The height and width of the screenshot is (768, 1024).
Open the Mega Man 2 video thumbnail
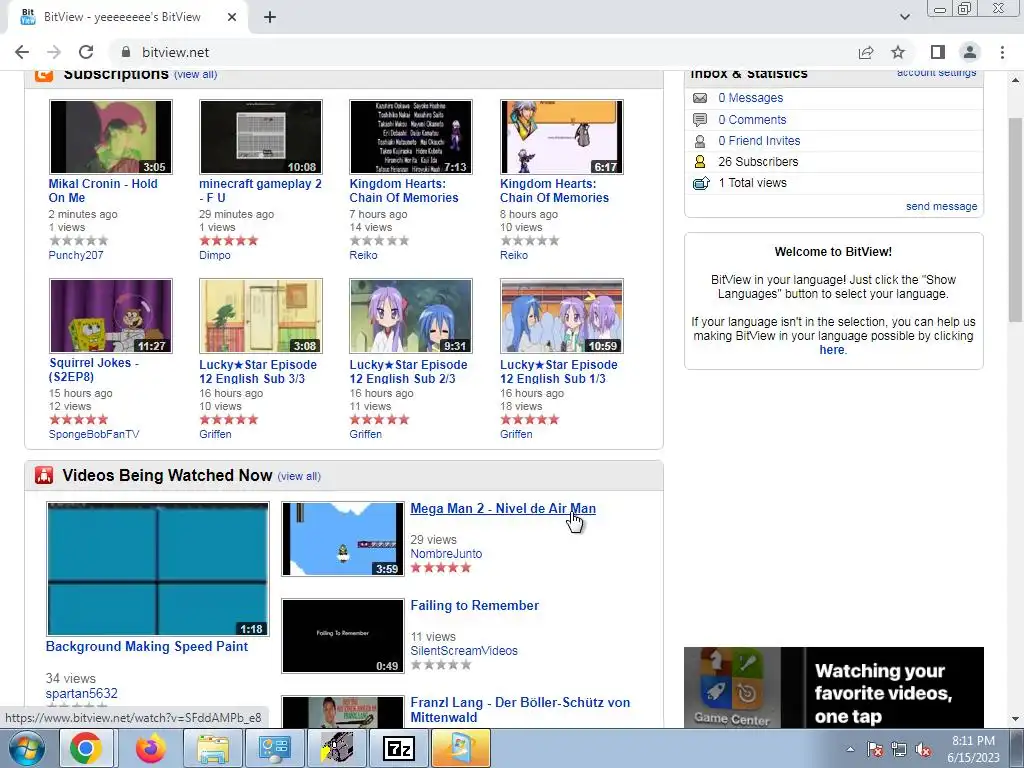tap(343, 539)
